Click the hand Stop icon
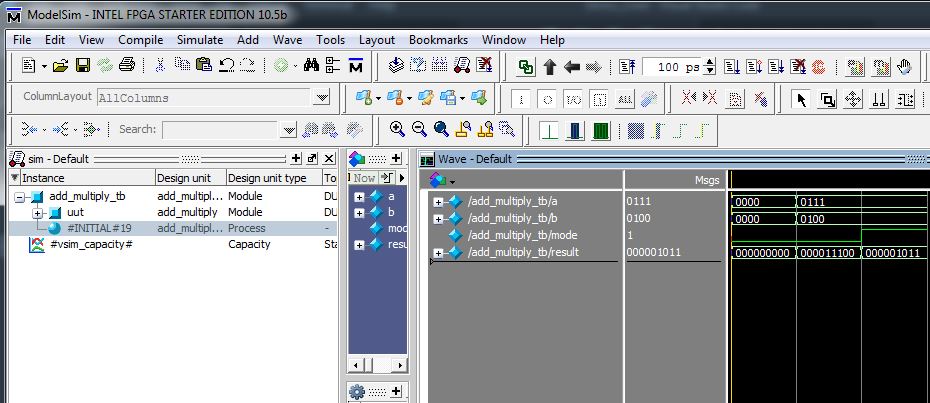Image resolution: width=930 pixels, height=403 pixels. pos(904,67)
